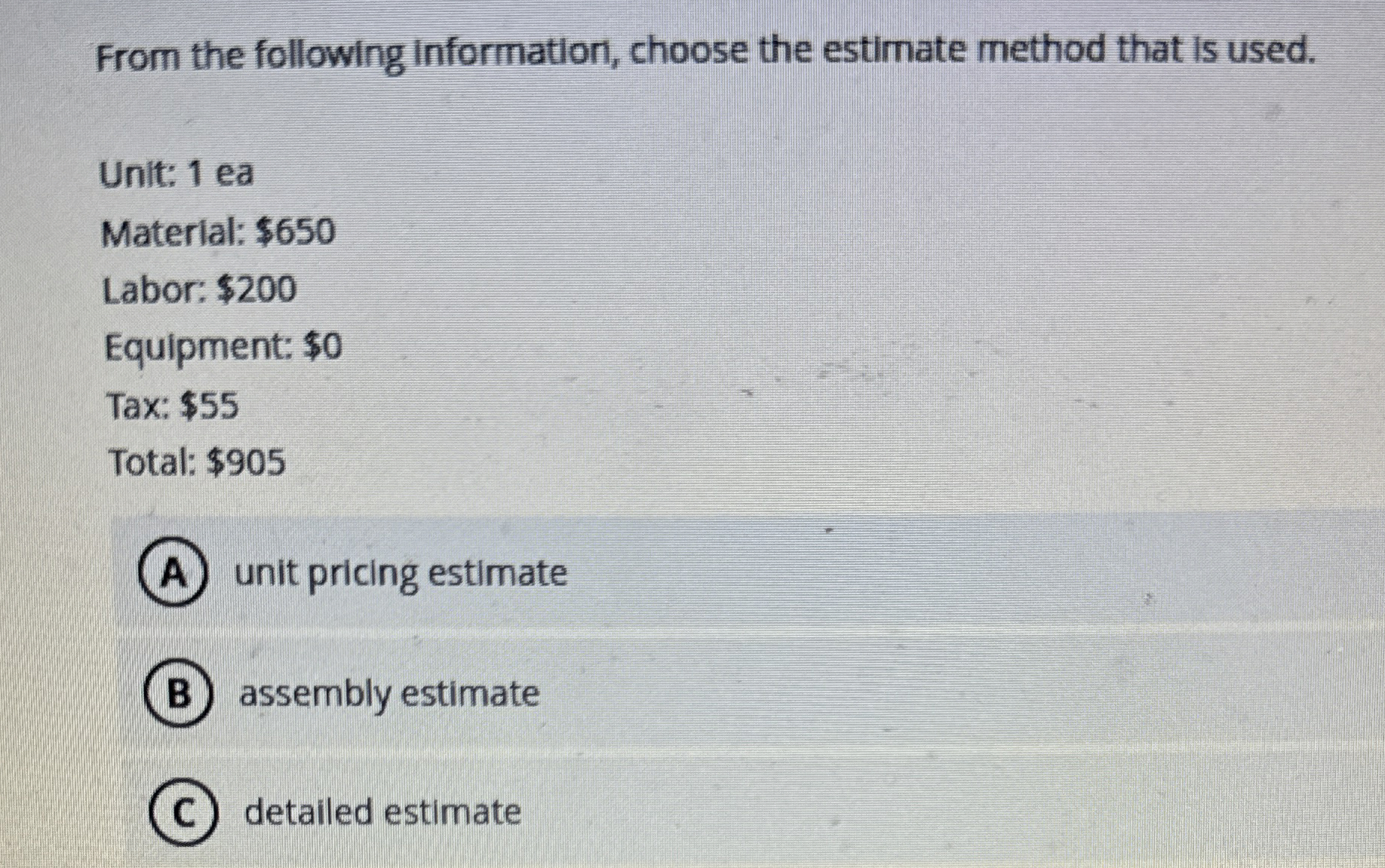Click the 'Total: $905' line
Viewport: 1385px width, 868px height.
tap(198, 463)
